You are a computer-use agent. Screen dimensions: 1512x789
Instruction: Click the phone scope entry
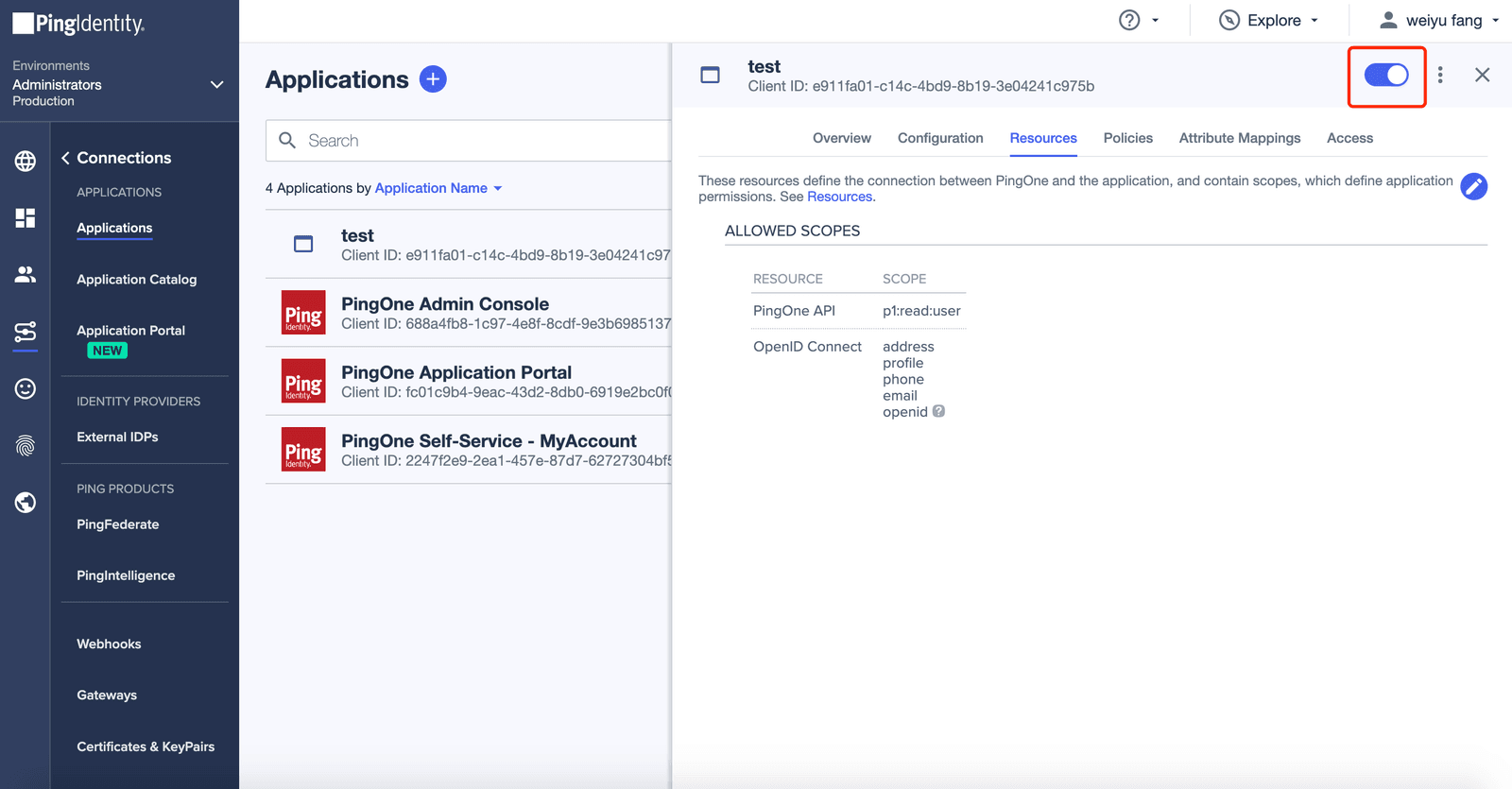[903, 380]
